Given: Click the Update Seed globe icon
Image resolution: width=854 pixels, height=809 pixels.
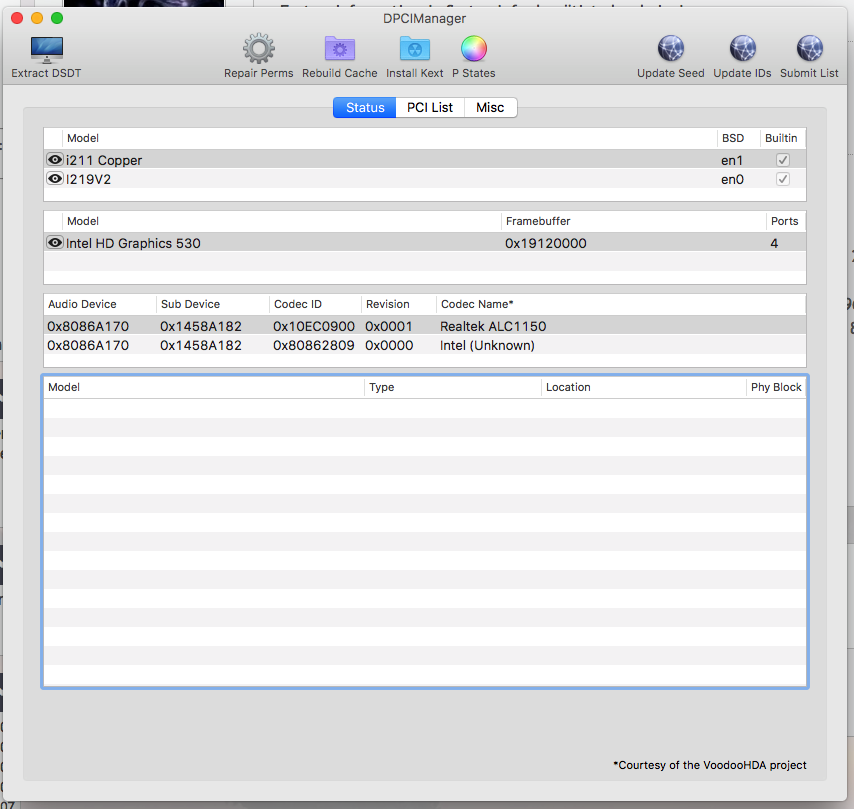Looking at the screenshot, I should pyautogui.click(x=670, y=49).
